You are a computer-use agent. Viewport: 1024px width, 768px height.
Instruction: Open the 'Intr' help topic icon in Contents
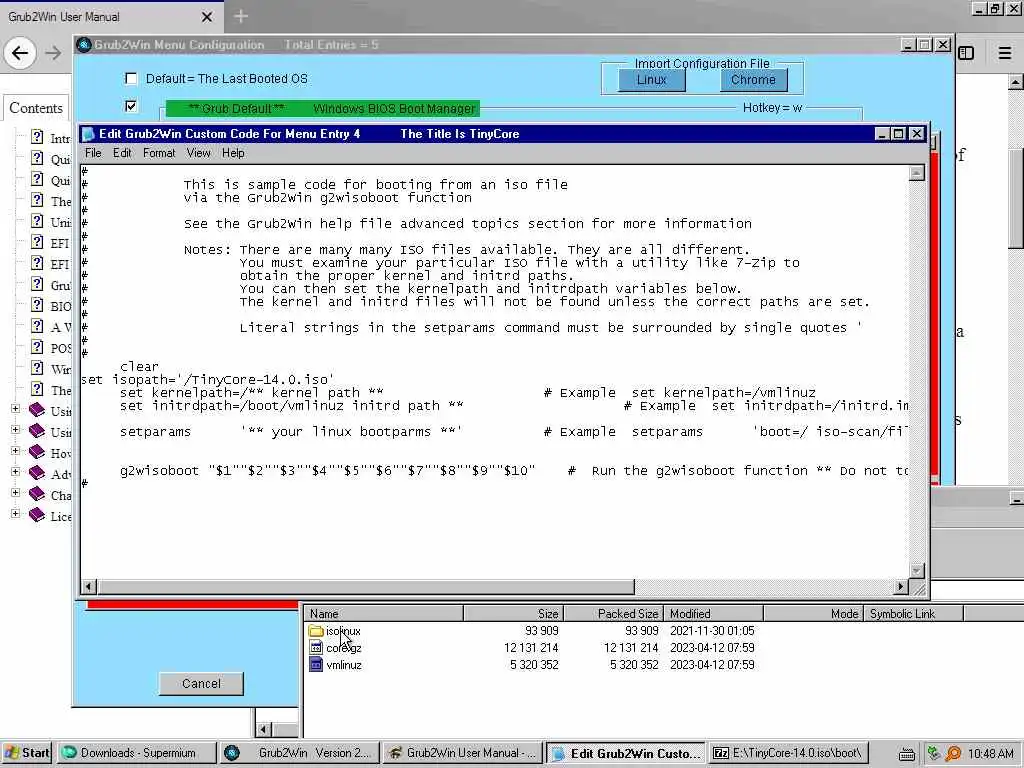[37, 137]
